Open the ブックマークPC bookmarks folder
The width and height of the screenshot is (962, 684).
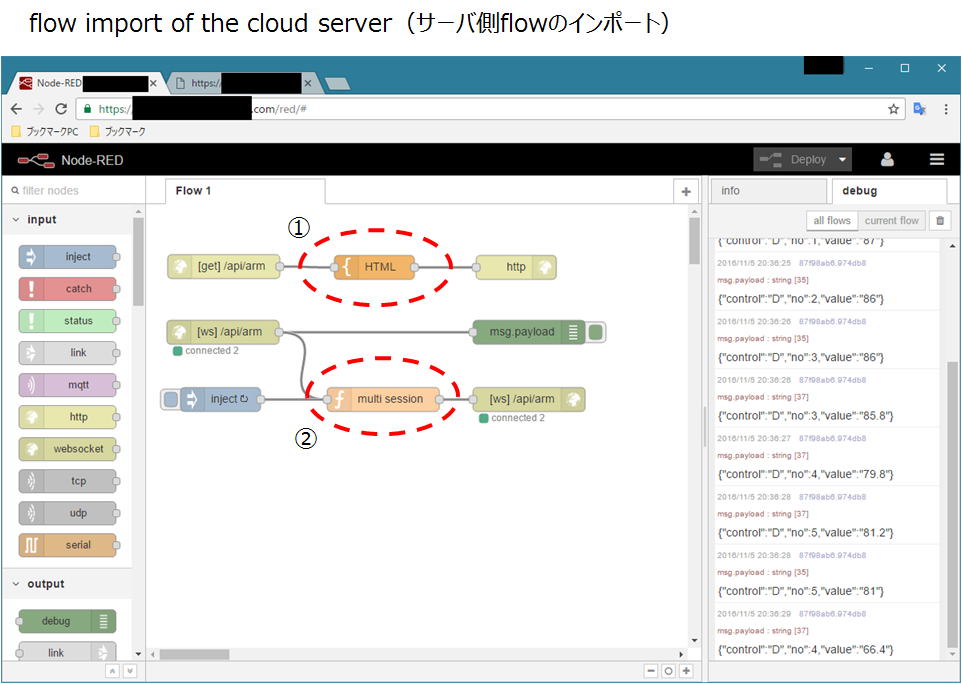45,131
